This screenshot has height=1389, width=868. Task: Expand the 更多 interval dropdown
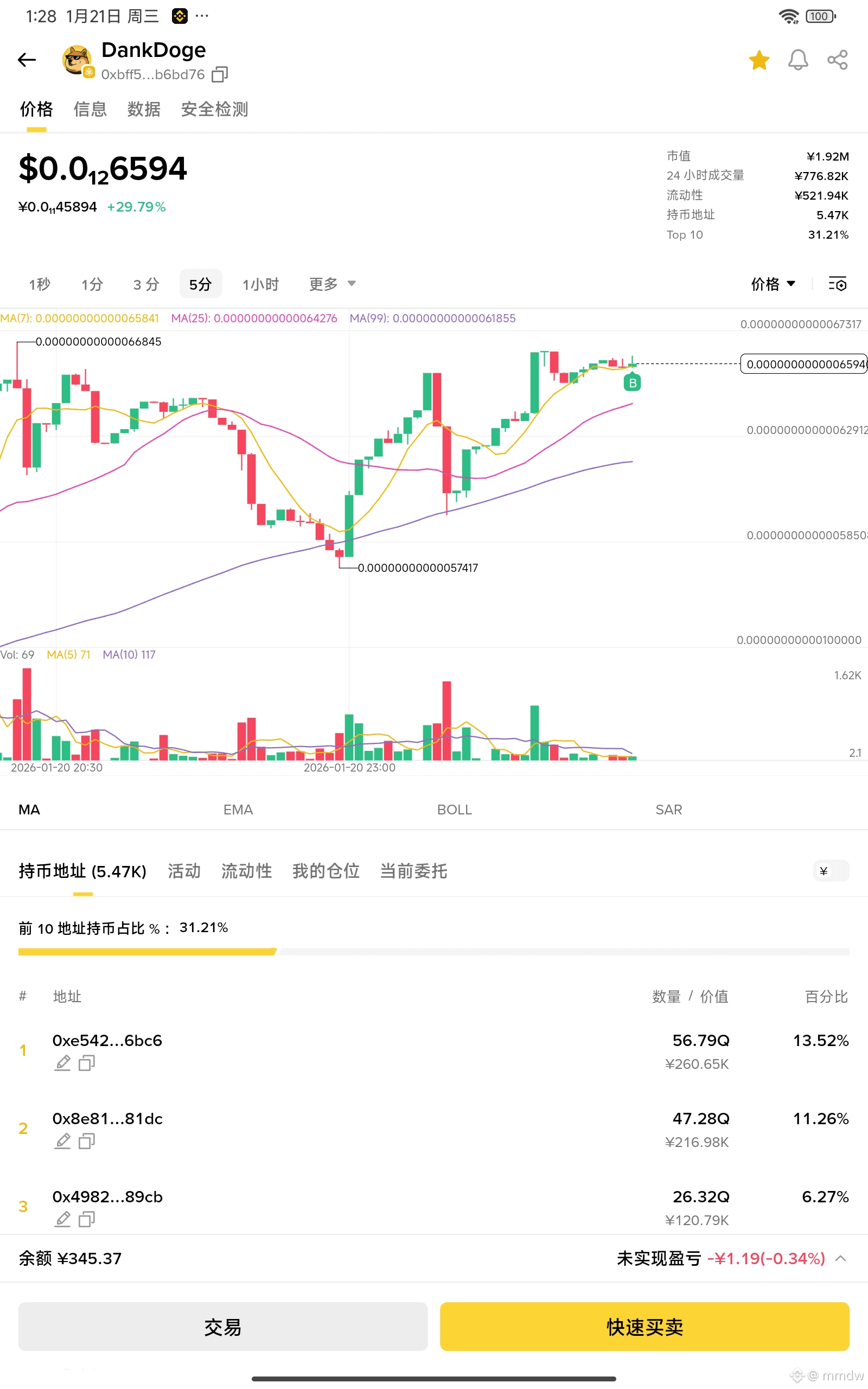pyautogui.click(x=333, y=284)
